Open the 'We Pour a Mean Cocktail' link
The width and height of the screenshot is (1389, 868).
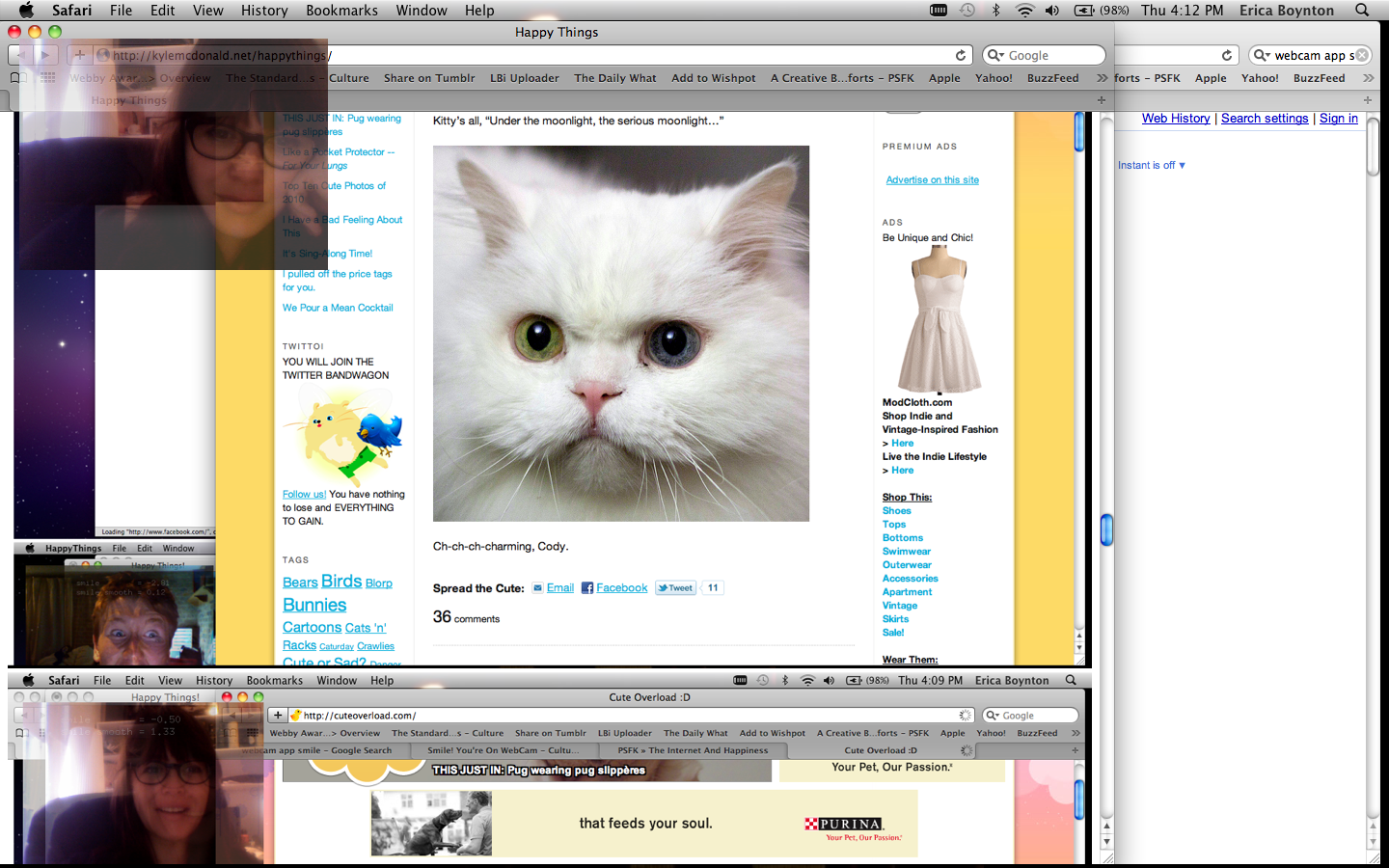click(338, 308)
